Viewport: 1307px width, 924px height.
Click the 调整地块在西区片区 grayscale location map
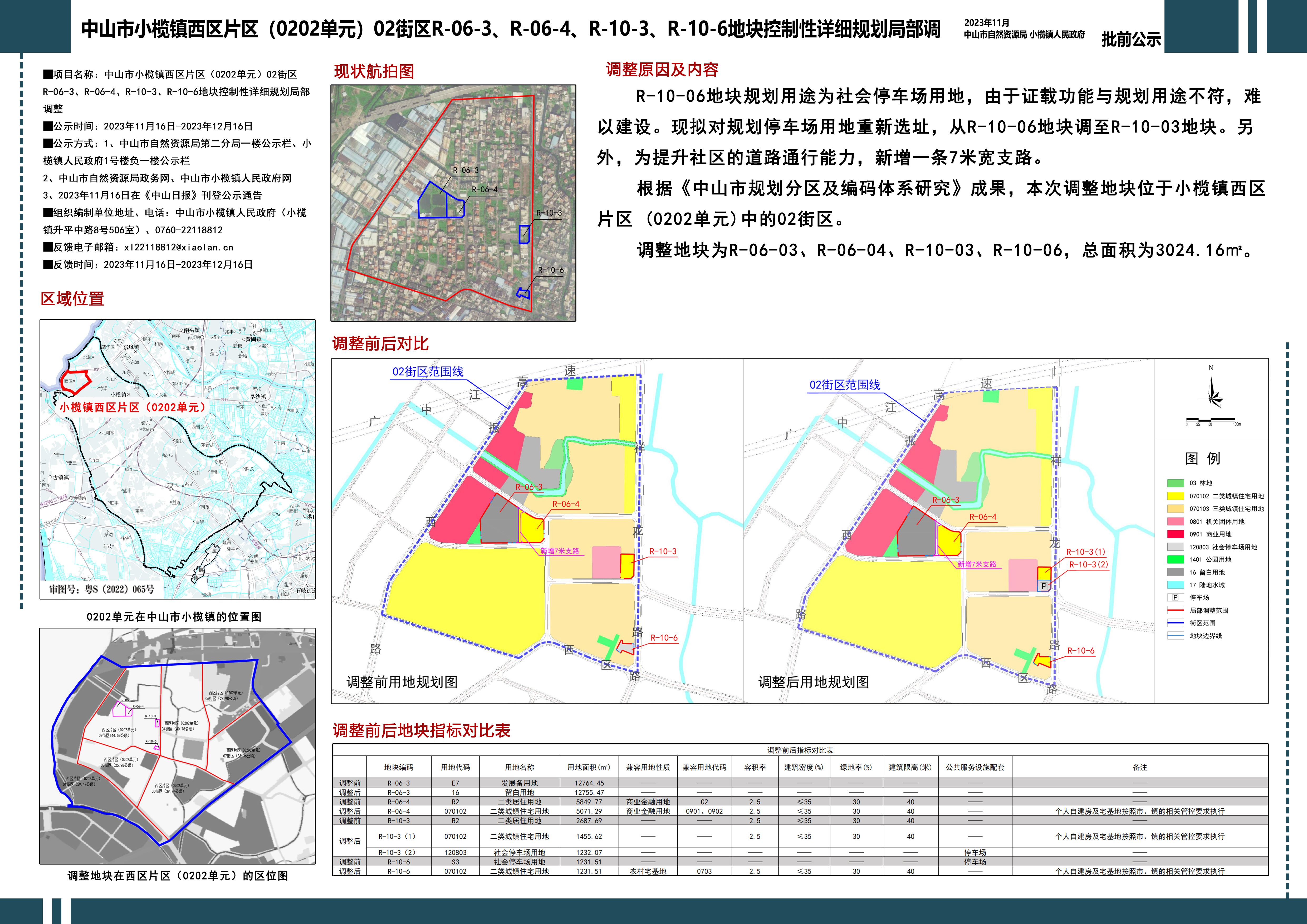(177, 746)
